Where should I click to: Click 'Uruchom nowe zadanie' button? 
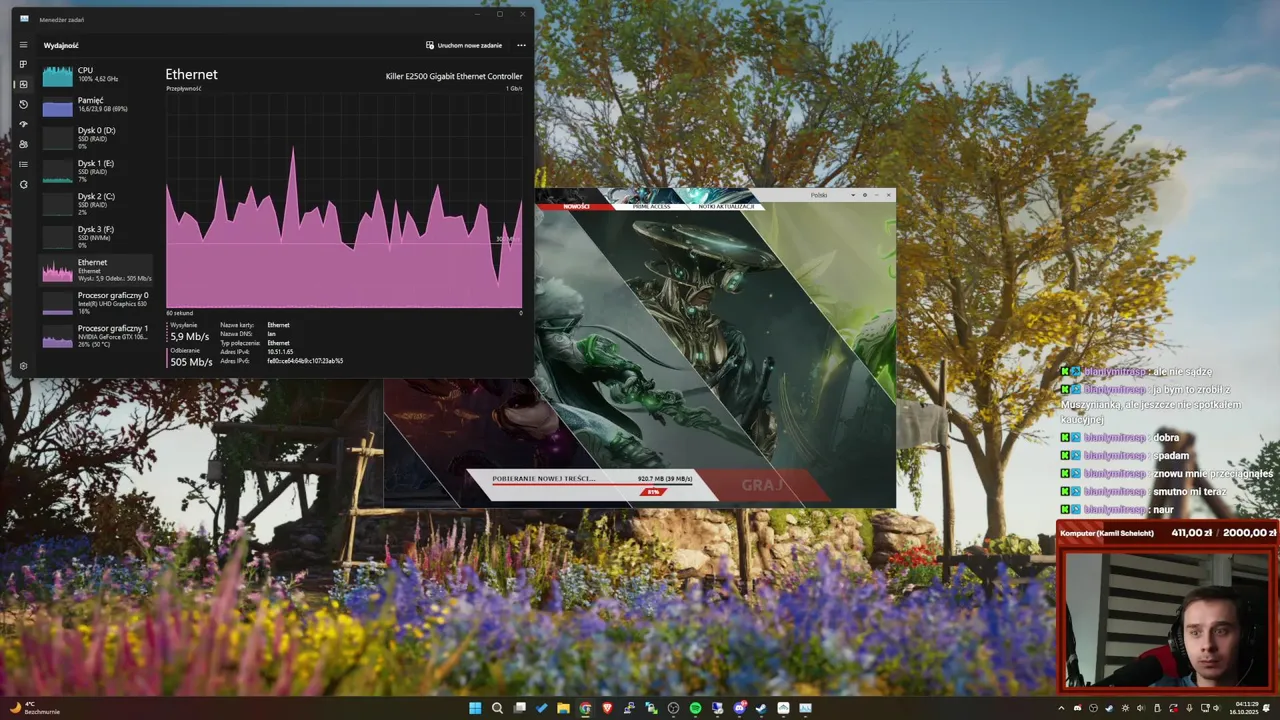(464, 45)
